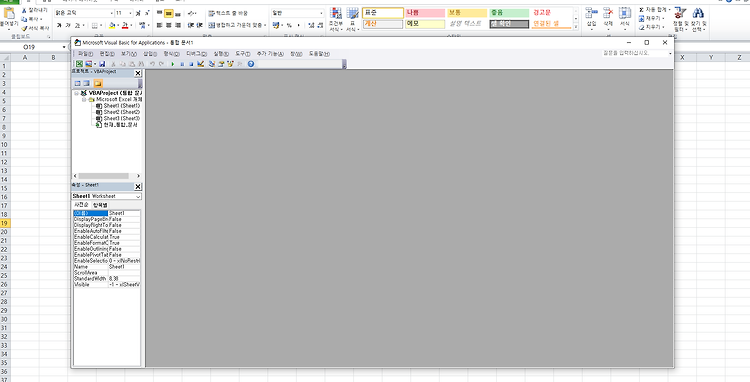Click the ScrollArea property row
The width and height of the screenshot is (750, 382).
tap(107, 273)
